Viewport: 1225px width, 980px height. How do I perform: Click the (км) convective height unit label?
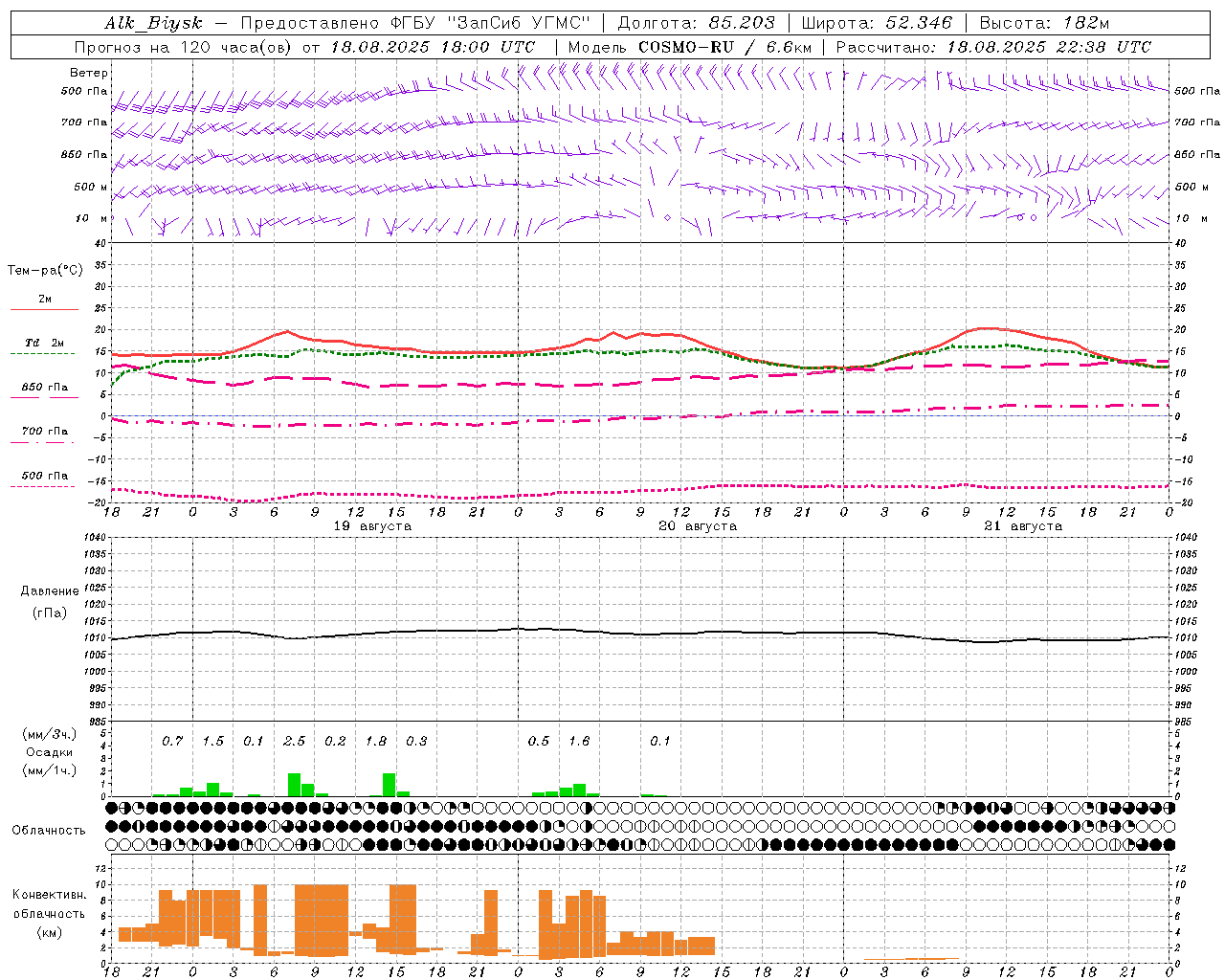[x=50, y=932]
